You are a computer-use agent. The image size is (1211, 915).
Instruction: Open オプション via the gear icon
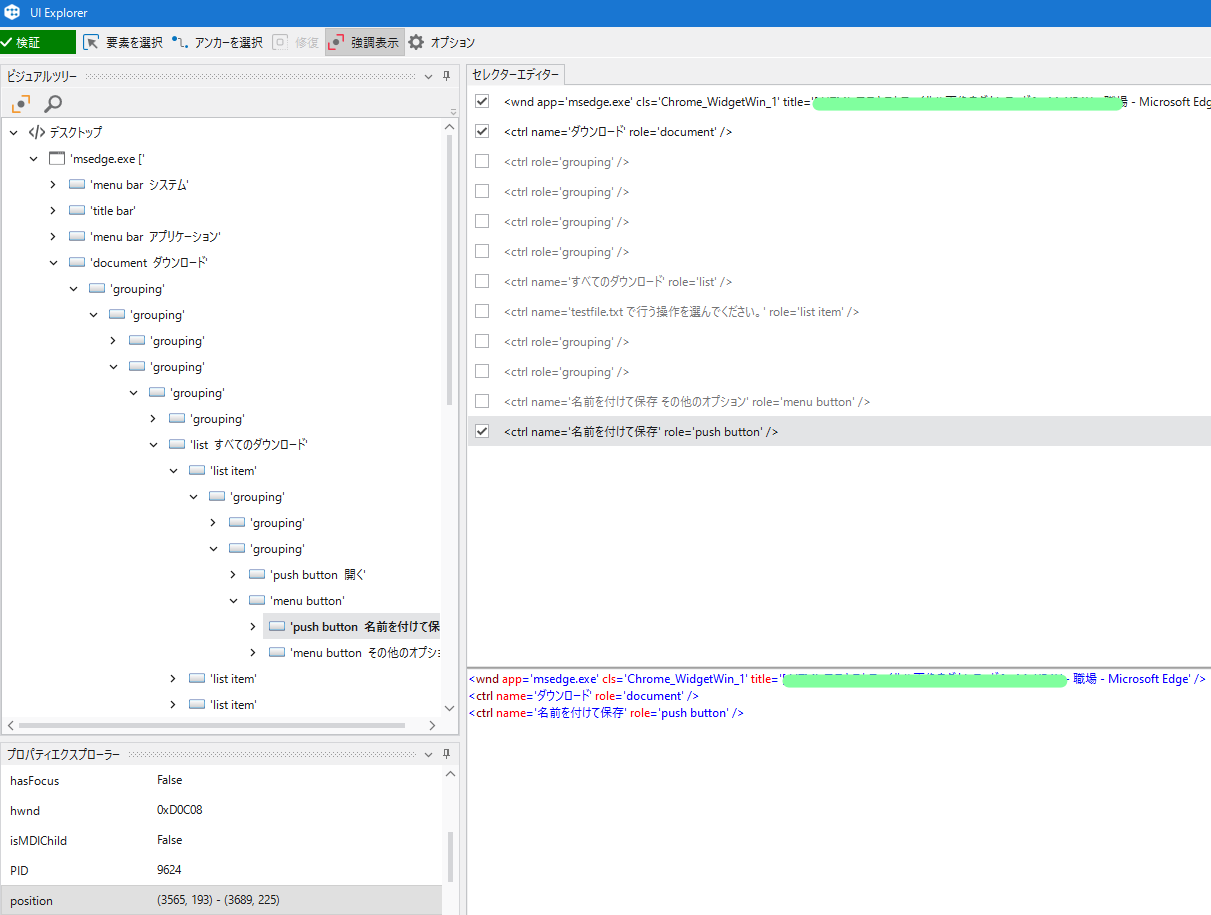[417, 42]
